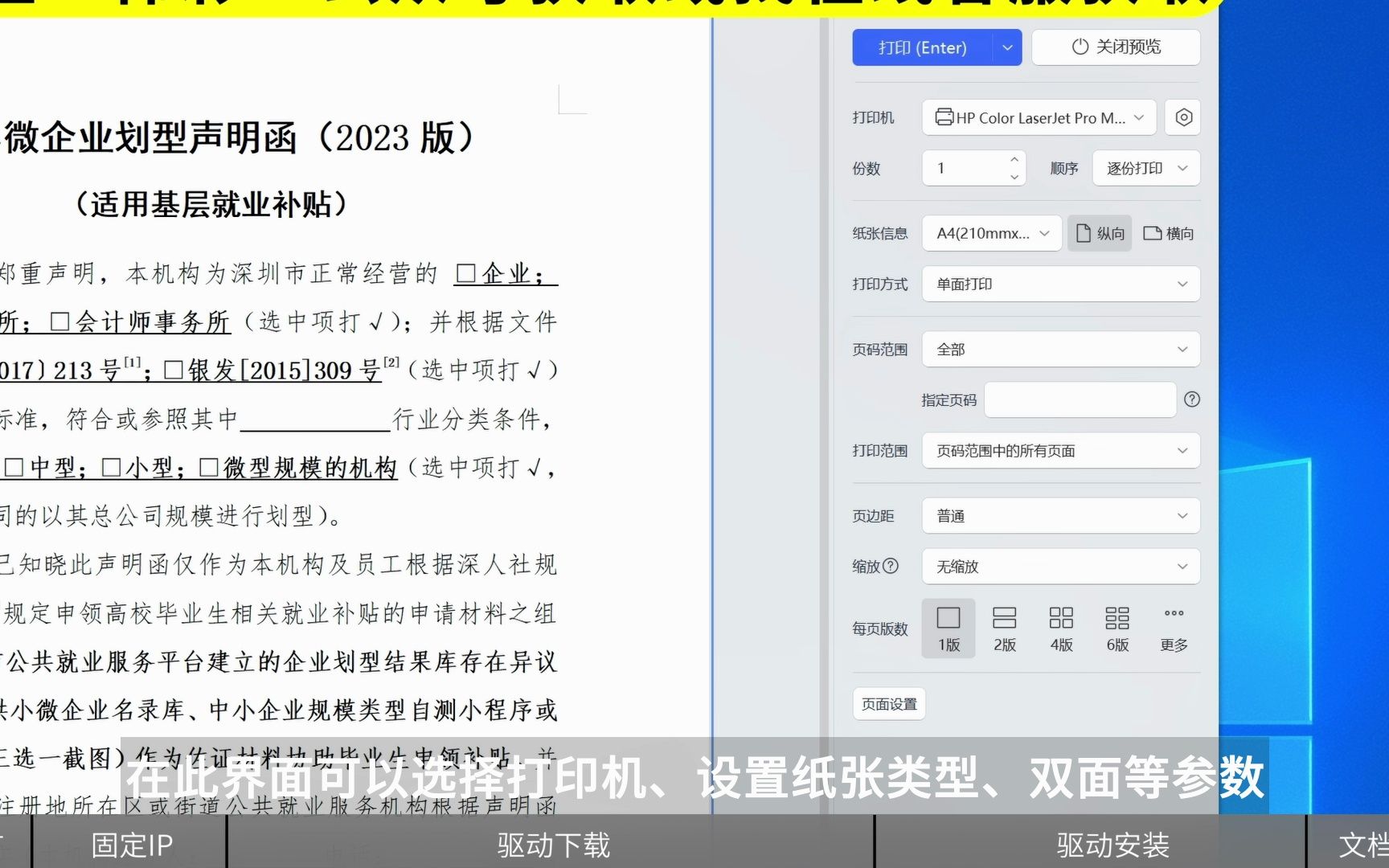
Task: Select 2版 pages per sheet layout
Action: (x=1005, y=628)
